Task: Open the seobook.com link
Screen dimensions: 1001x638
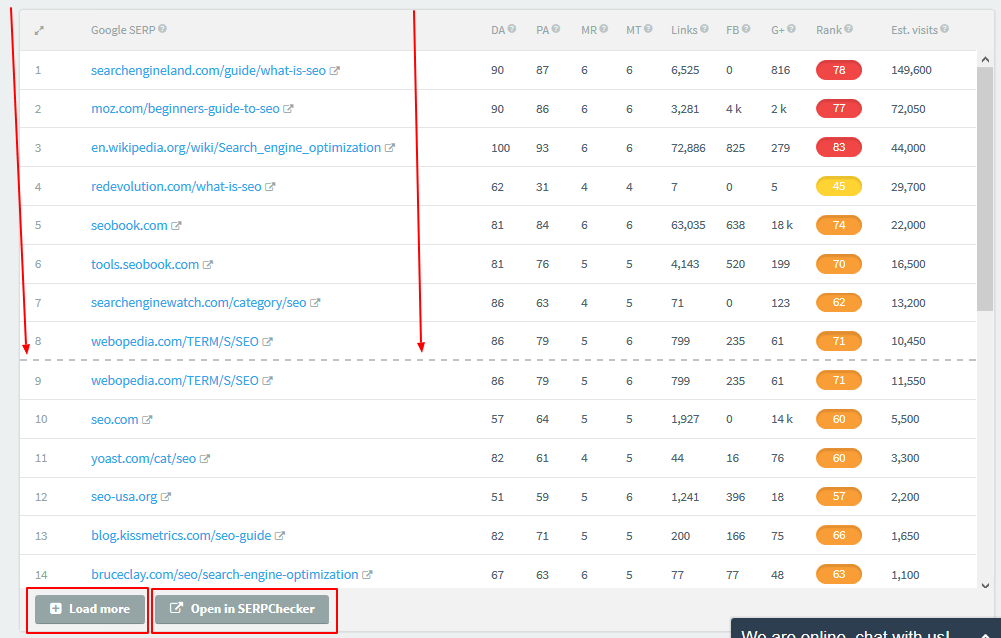Action: pos(129,225)
